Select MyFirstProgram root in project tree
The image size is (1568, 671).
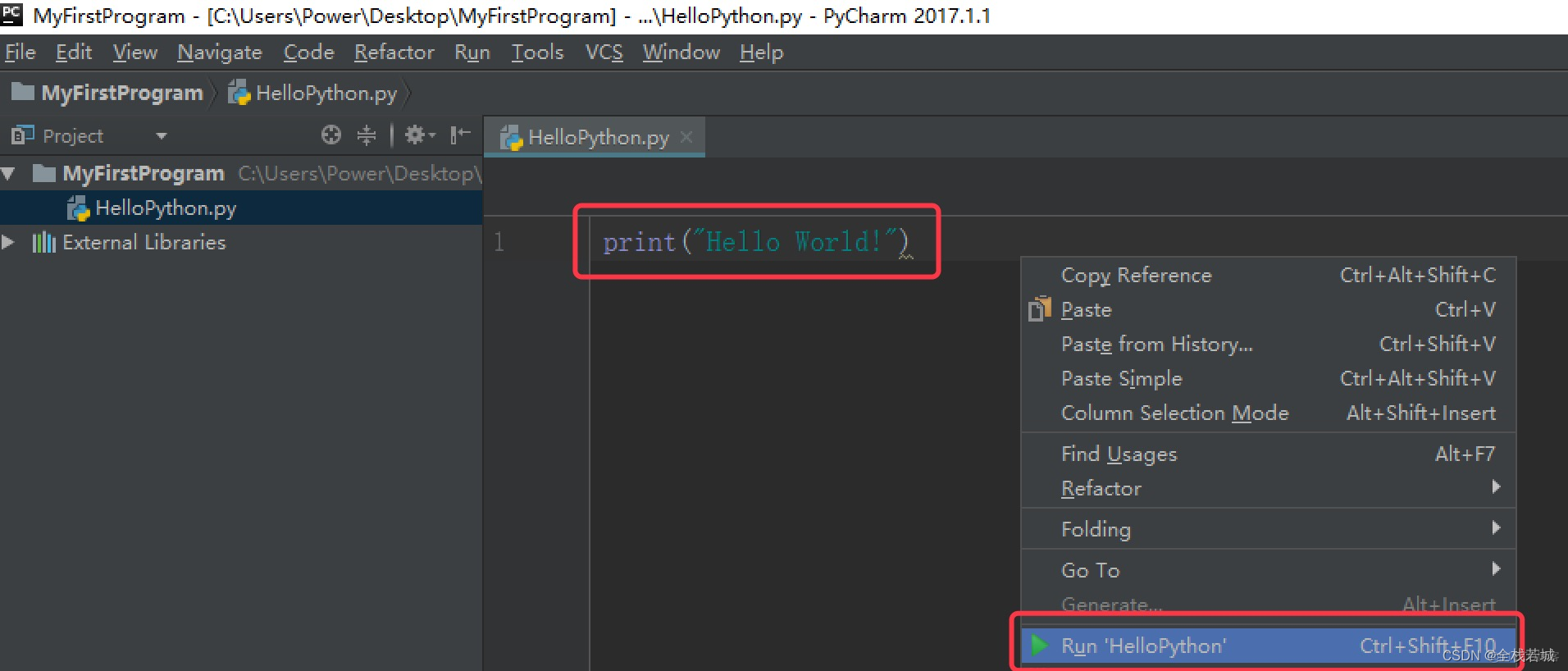coord(241,173)
